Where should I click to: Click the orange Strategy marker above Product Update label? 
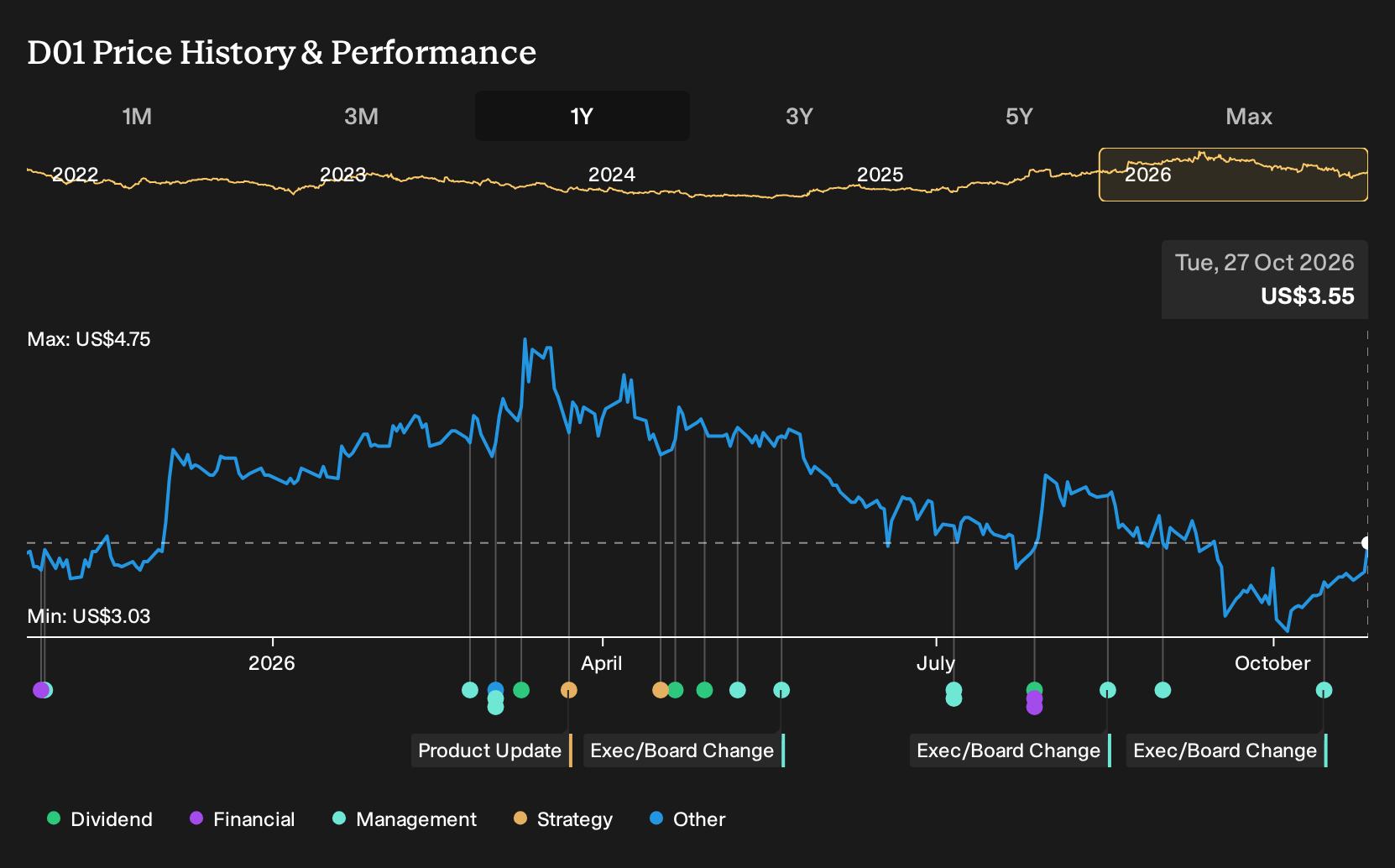569,690
